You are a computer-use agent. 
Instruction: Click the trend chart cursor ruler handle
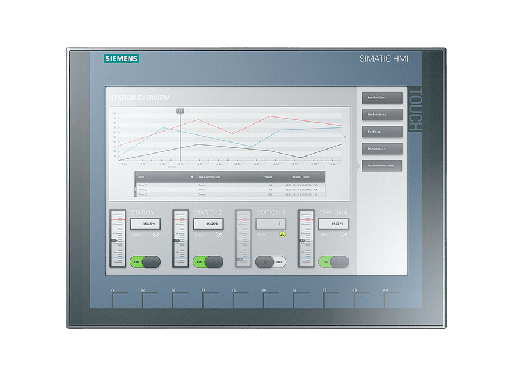coord(180,111)
